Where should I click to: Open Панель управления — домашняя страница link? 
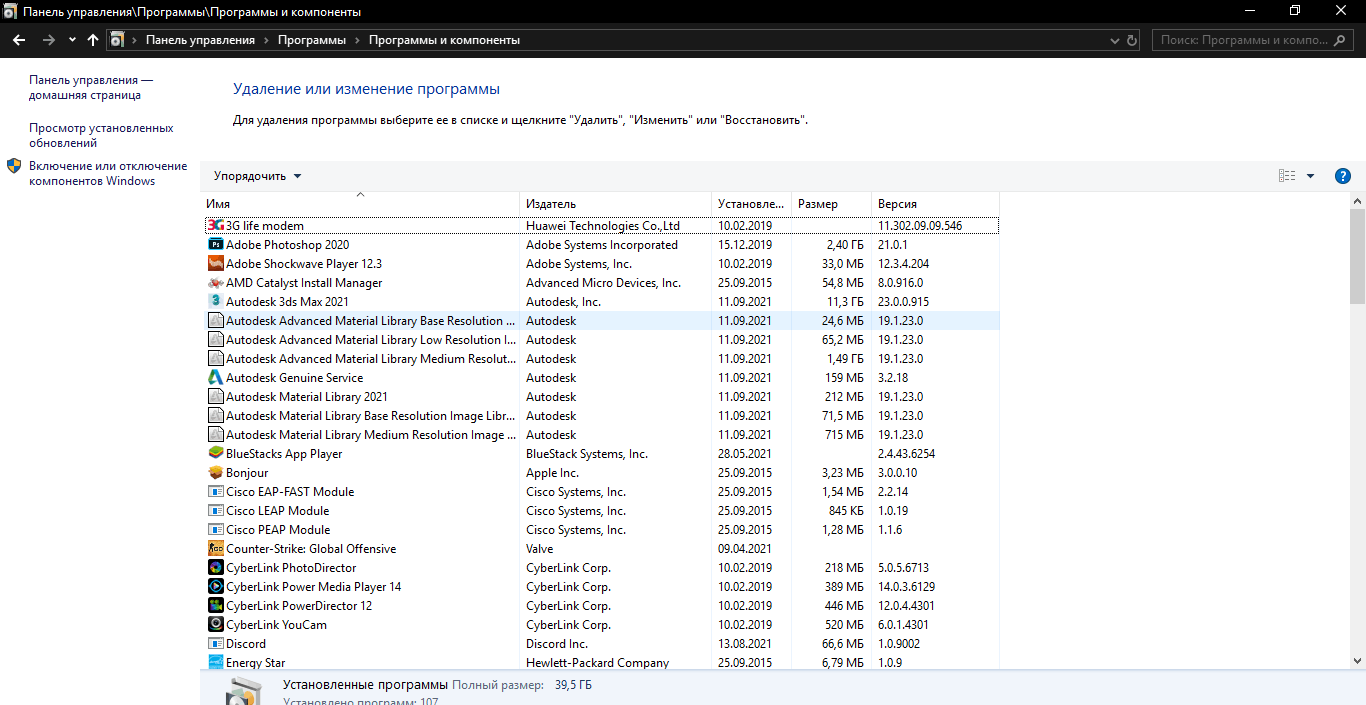tap(91, 88)
